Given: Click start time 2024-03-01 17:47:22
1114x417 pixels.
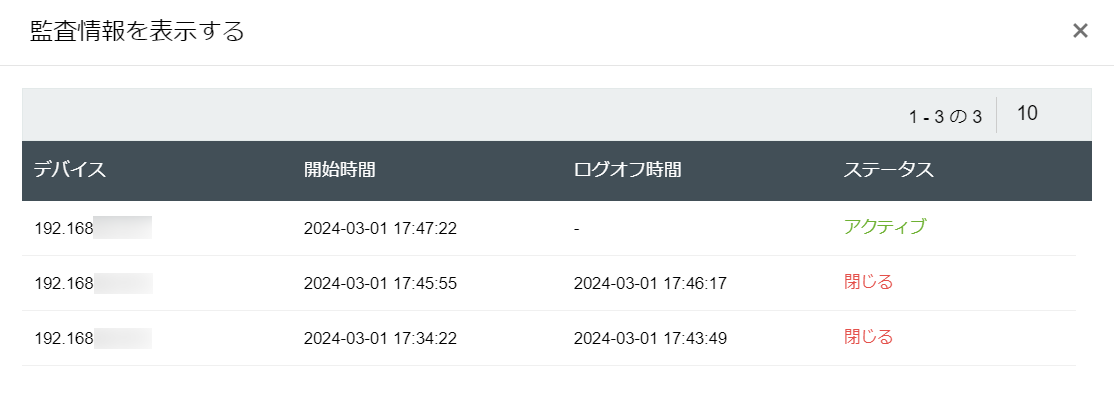Looking at the screenshot, I should point(380,228).
